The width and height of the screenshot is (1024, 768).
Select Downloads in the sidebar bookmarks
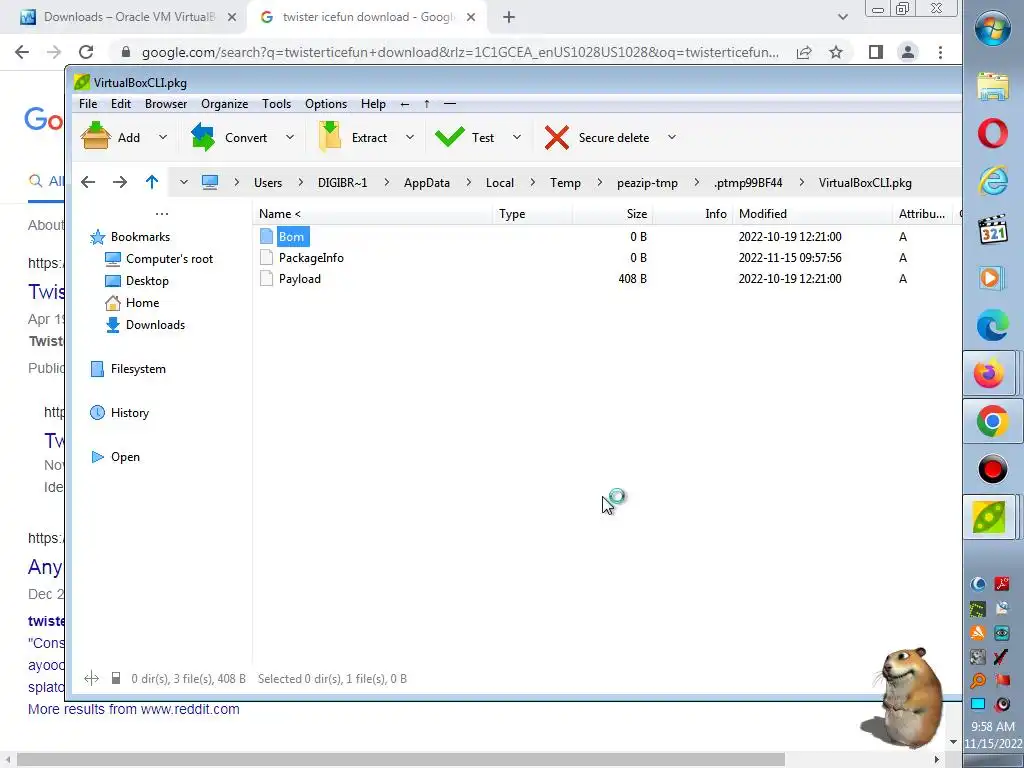click(x=155, y=325)
